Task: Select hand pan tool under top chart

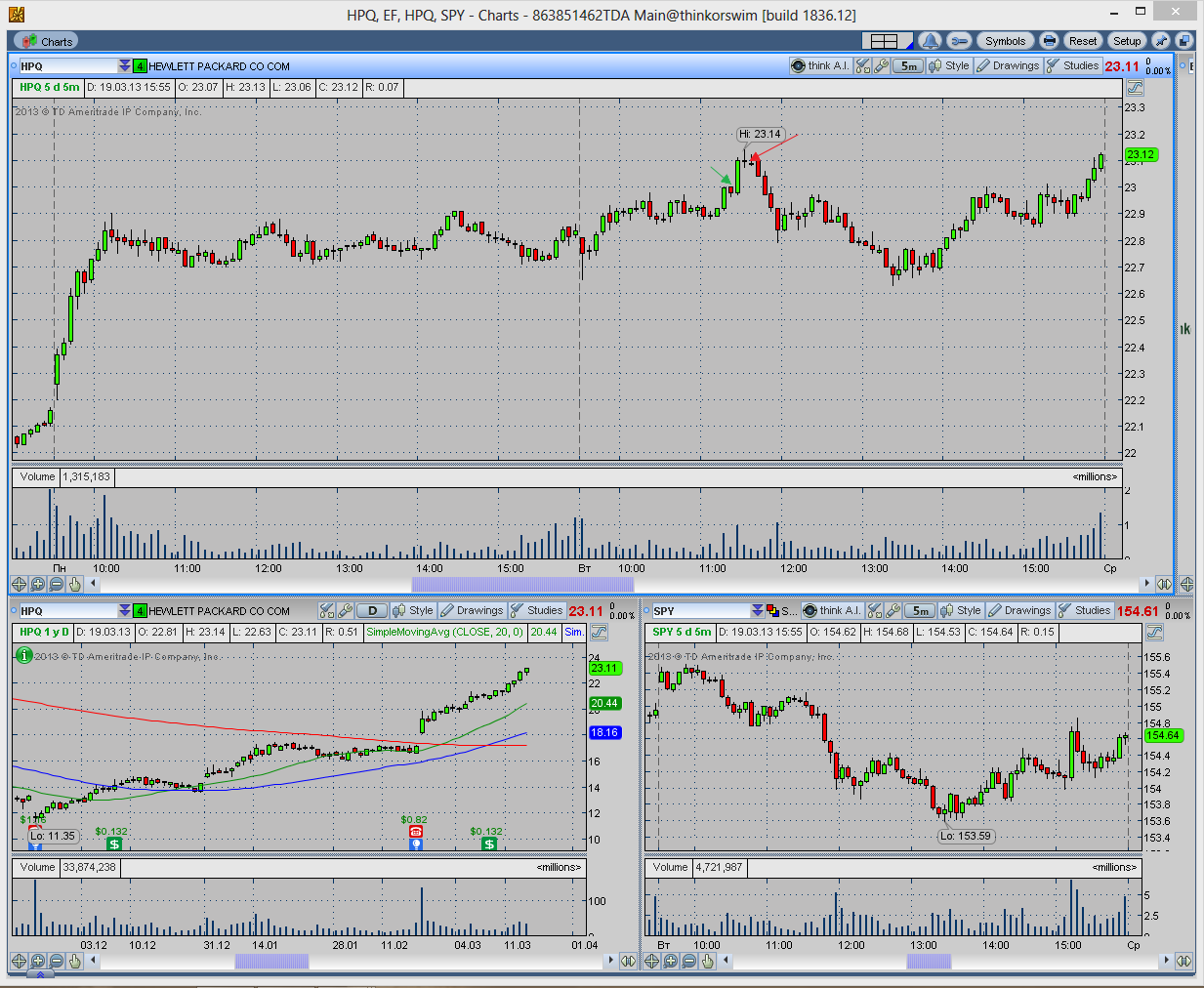Action: point(75,584)
